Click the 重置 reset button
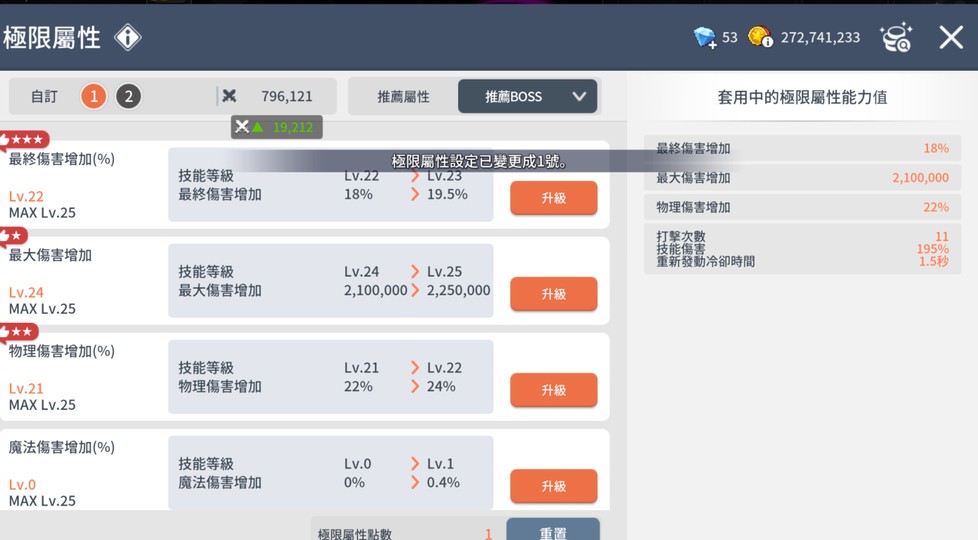 click(x=553, y=529)
